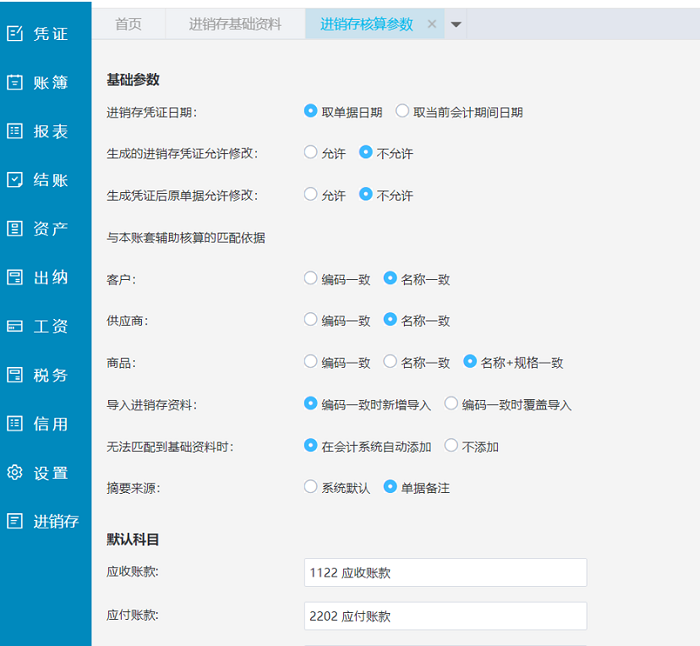This screenshot has height=646, width=700.
Task: Click the 设置 settings gear icon
Action: click(15, 473)
